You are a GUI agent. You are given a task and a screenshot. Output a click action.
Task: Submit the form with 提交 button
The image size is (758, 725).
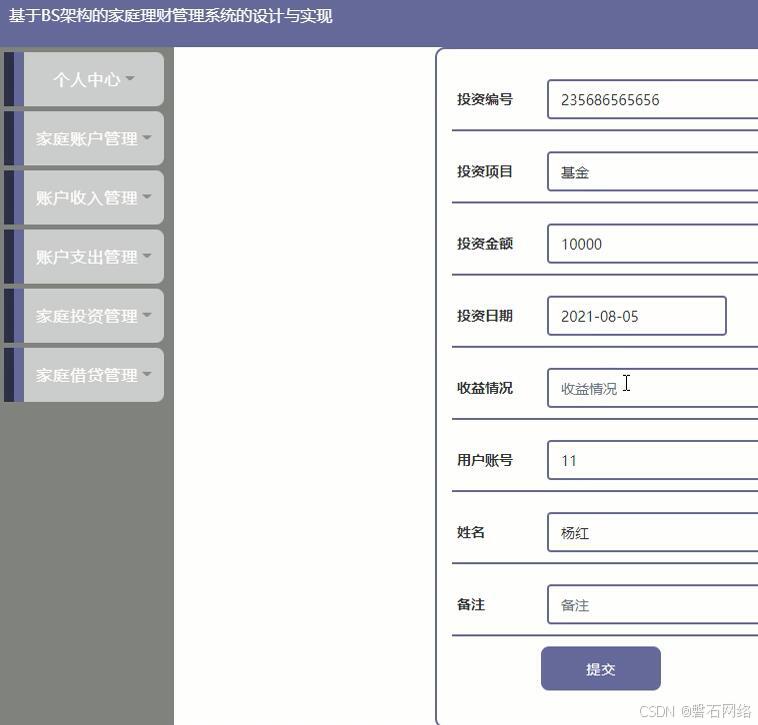click(601, 668)
